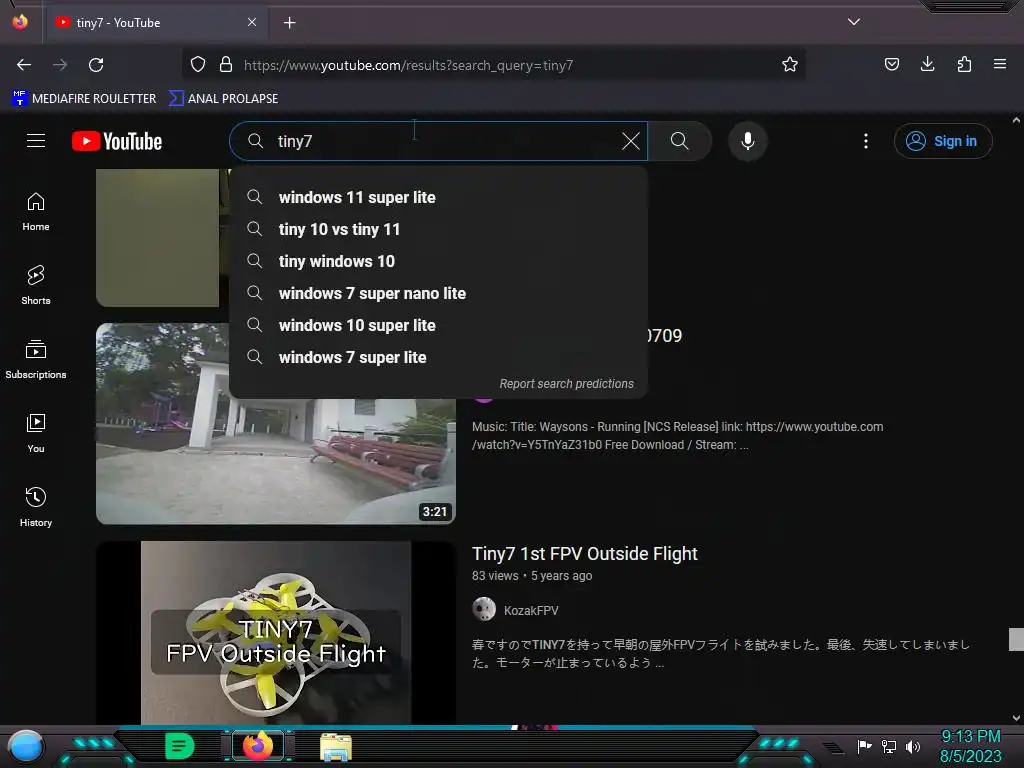Click 'Report search predictions' link
The height and width of the screenshot is (768, 1024).
[566, 384]
